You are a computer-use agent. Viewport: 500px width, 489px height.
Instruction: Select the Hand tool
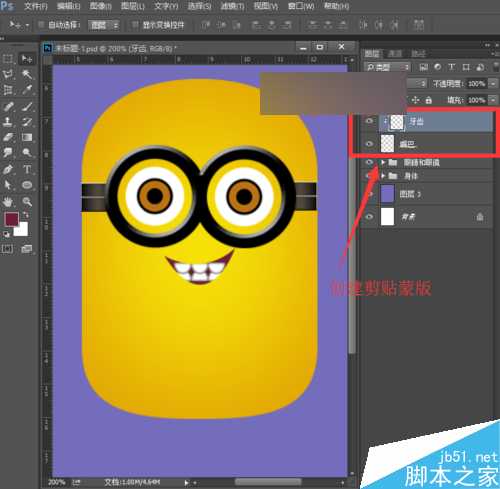click(7, 201)
